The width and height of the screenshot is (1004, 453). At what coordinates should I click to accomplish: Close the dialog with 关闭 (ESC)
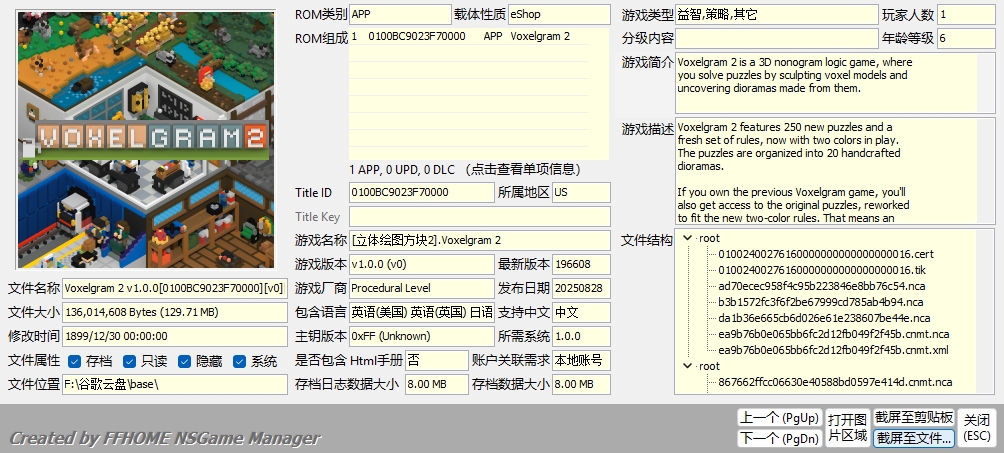pos(977,428)
